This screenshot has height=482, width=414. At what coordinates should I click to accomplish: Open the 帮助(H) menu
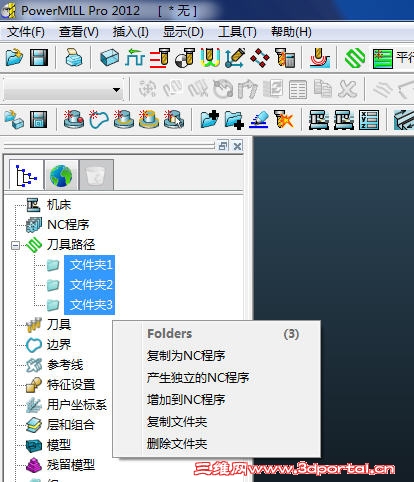tap(291, 32)
